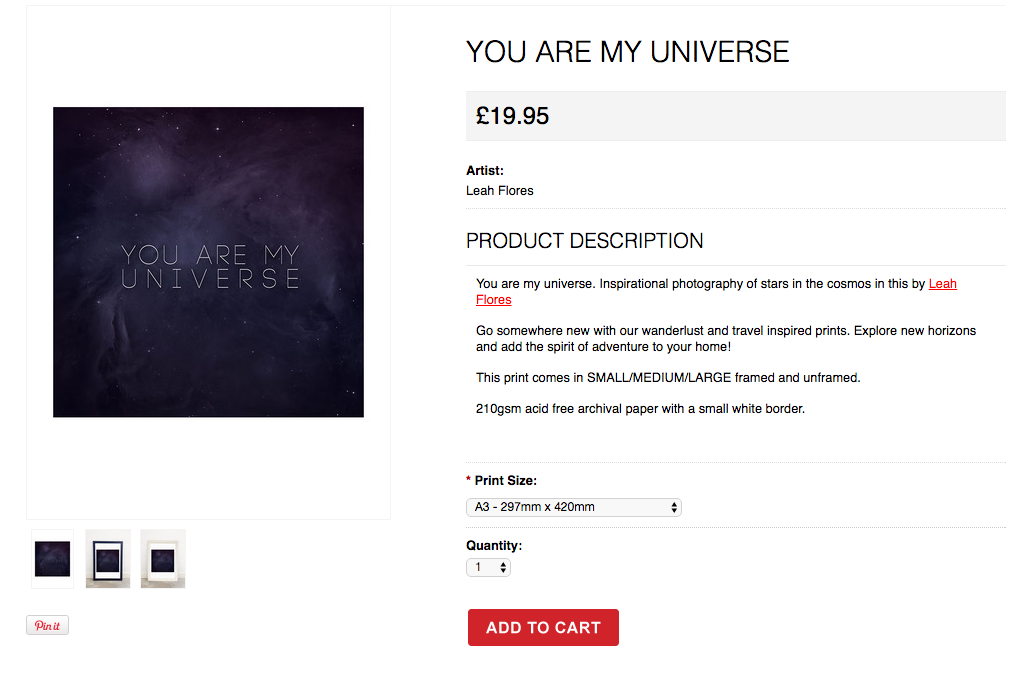Screen dimensions: 1023x685
Task: Click the You Are My Universe page title
Action: point(627,52)
